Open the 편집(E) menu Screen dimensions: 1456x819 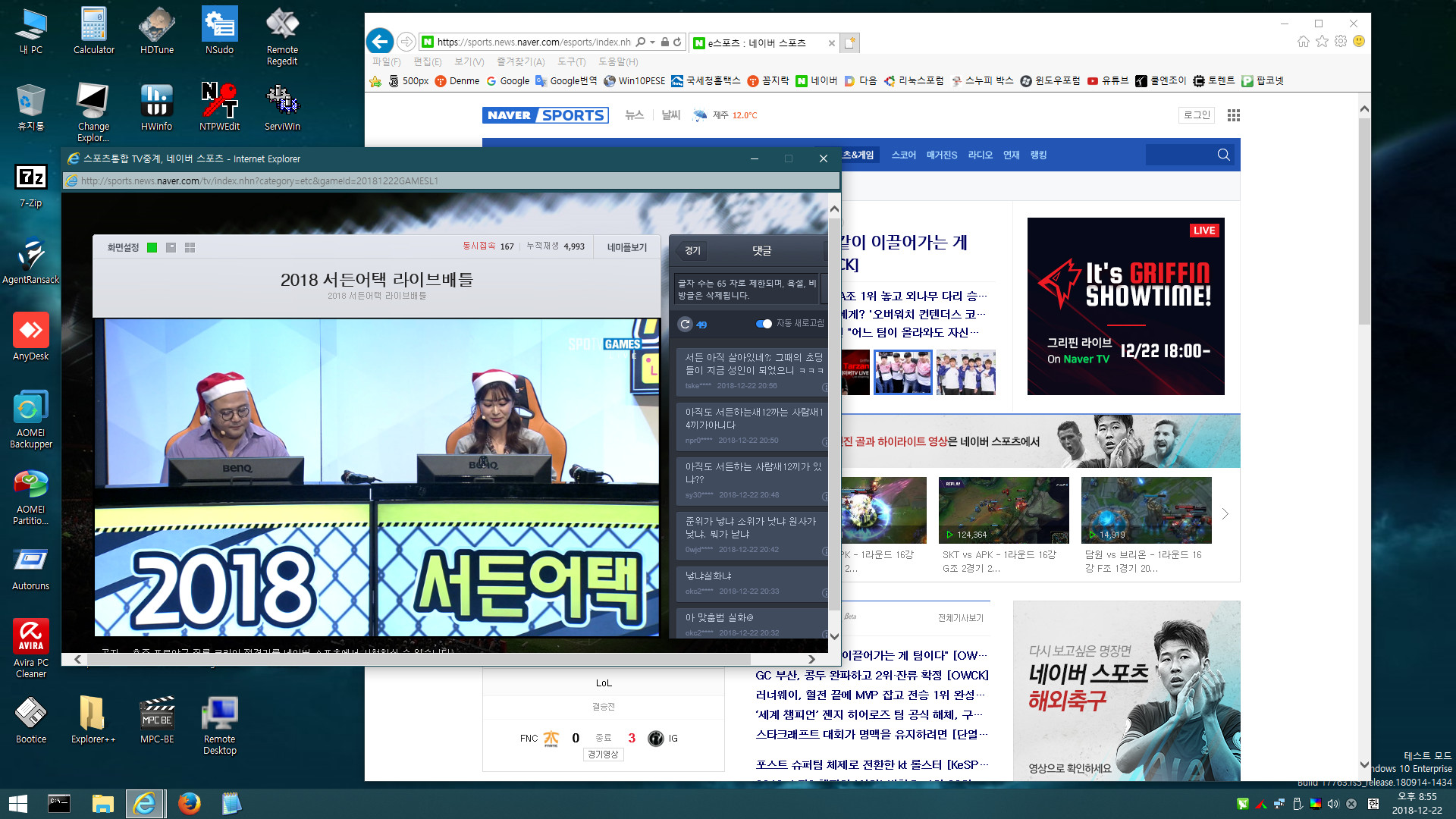click(x=427, y=61)
